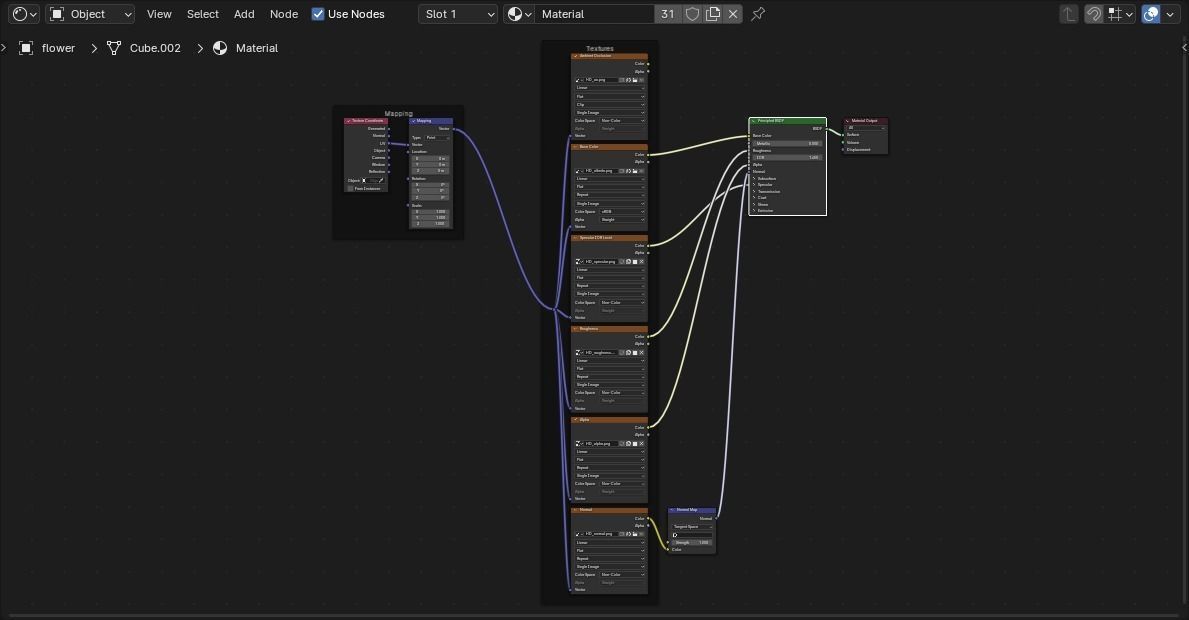This screenshot has width=1189, height=620.
Task: Unlink the HD_roughness image with X icon
Action: 642,352
